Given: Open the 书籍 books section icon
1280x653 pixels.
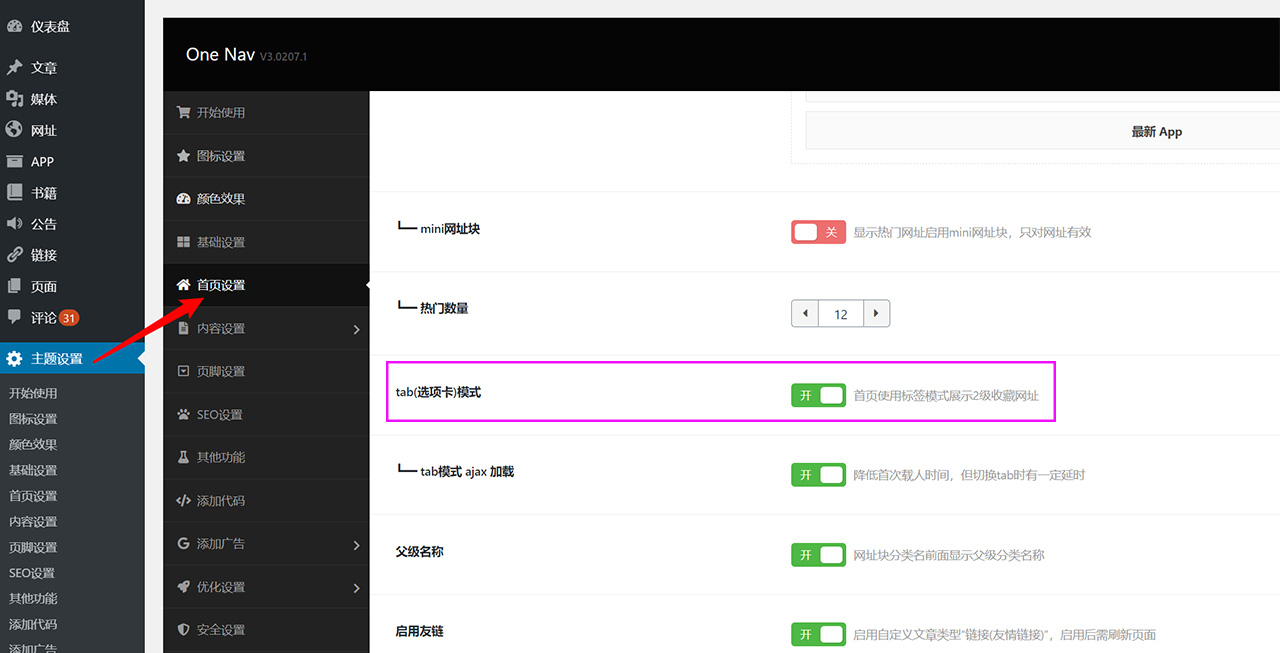Looking at the screenshot, I should (14, 192).
